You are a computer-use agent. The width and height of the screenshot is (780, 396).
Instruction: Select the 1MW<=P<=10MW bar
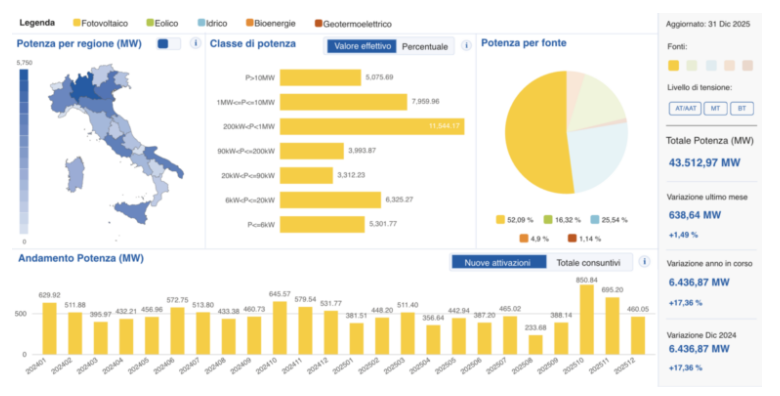343,102
